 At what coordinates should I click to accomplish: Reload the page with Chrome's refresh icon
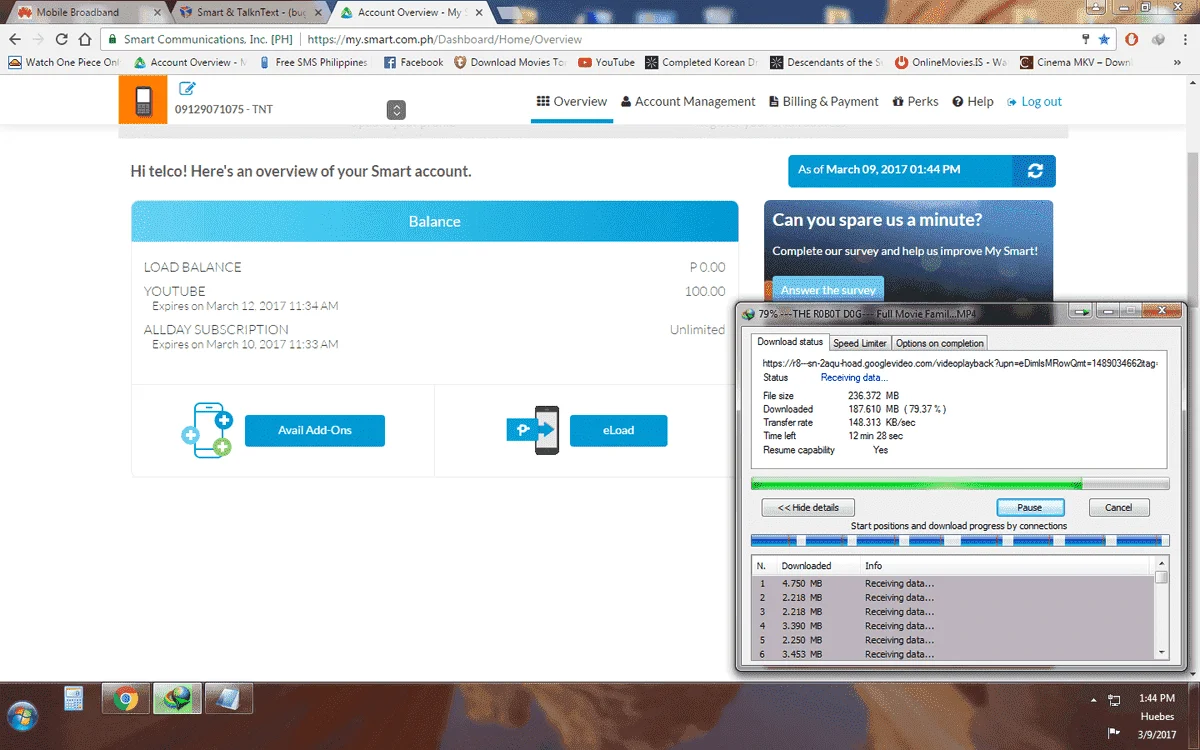tap(62, 39)
